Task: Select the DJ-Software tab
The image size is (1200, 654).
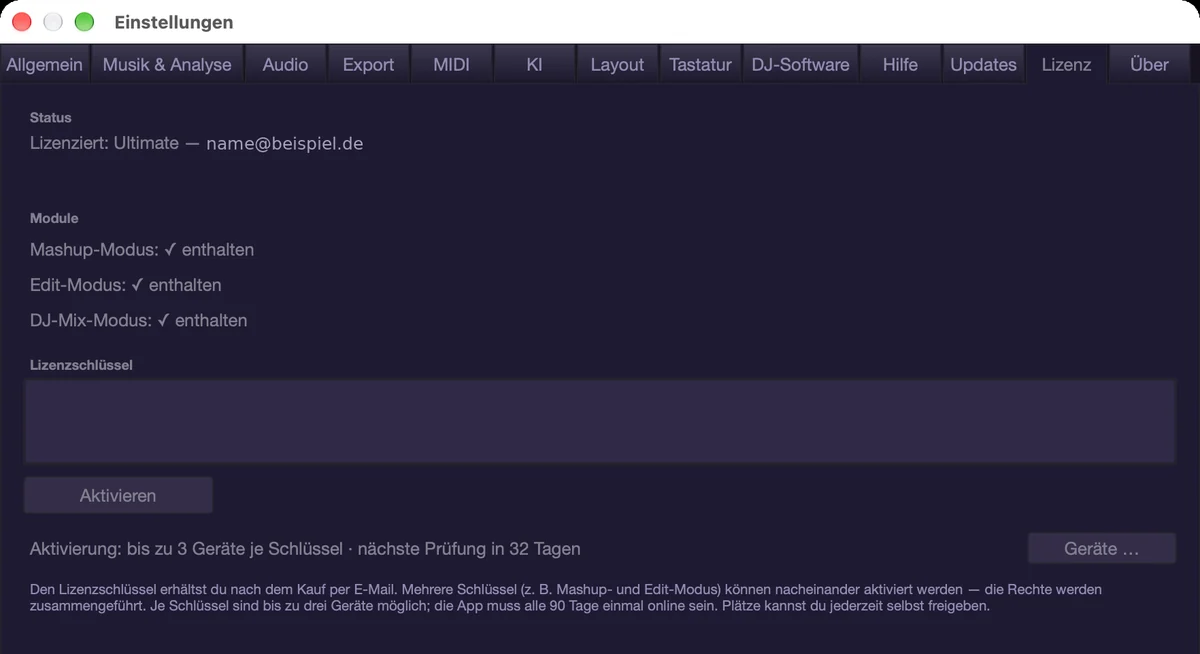Action: 800,64
